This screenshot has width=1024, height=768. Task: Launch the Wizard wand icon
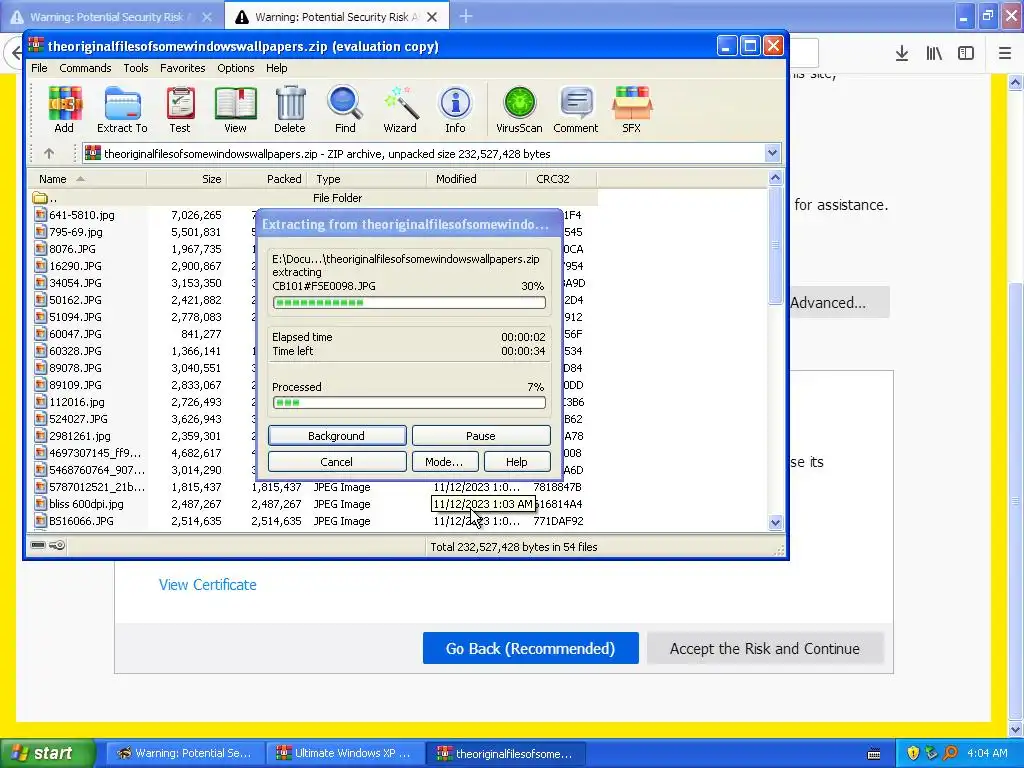coord(400,110)
